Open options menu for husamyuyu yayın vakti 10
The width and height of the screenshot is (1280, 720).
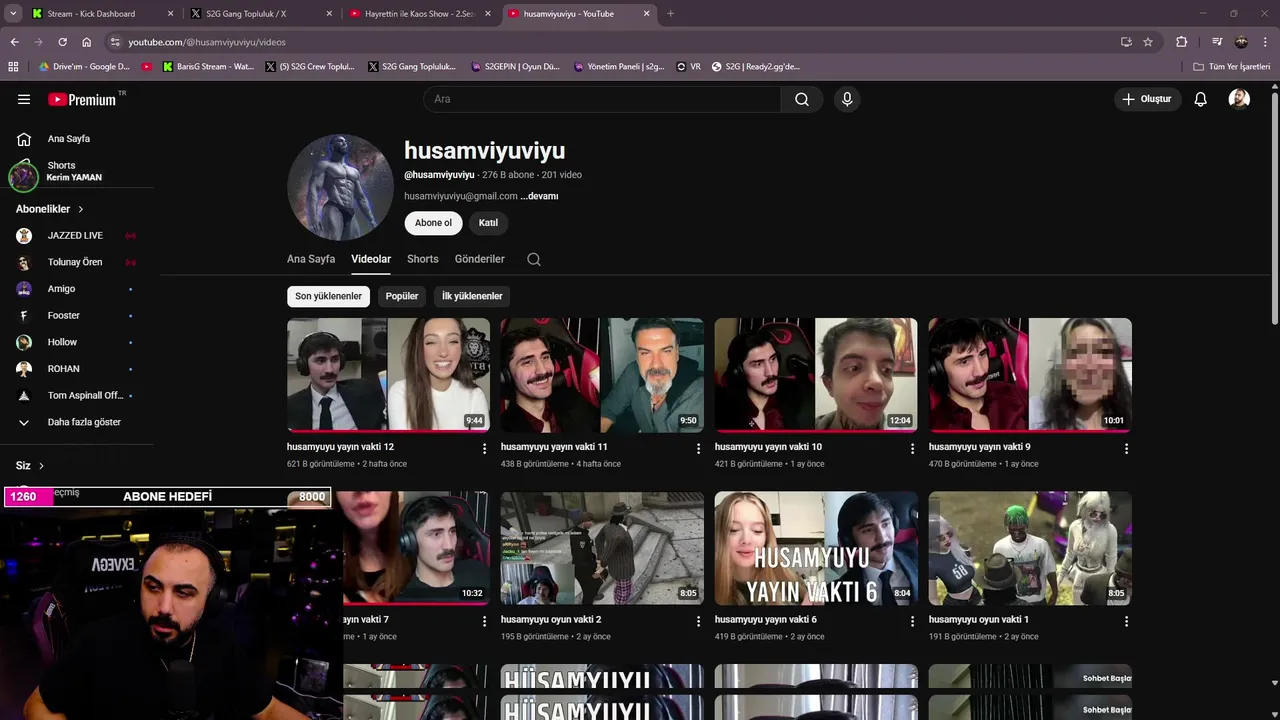pyautogui.click(x=912, y=449)
